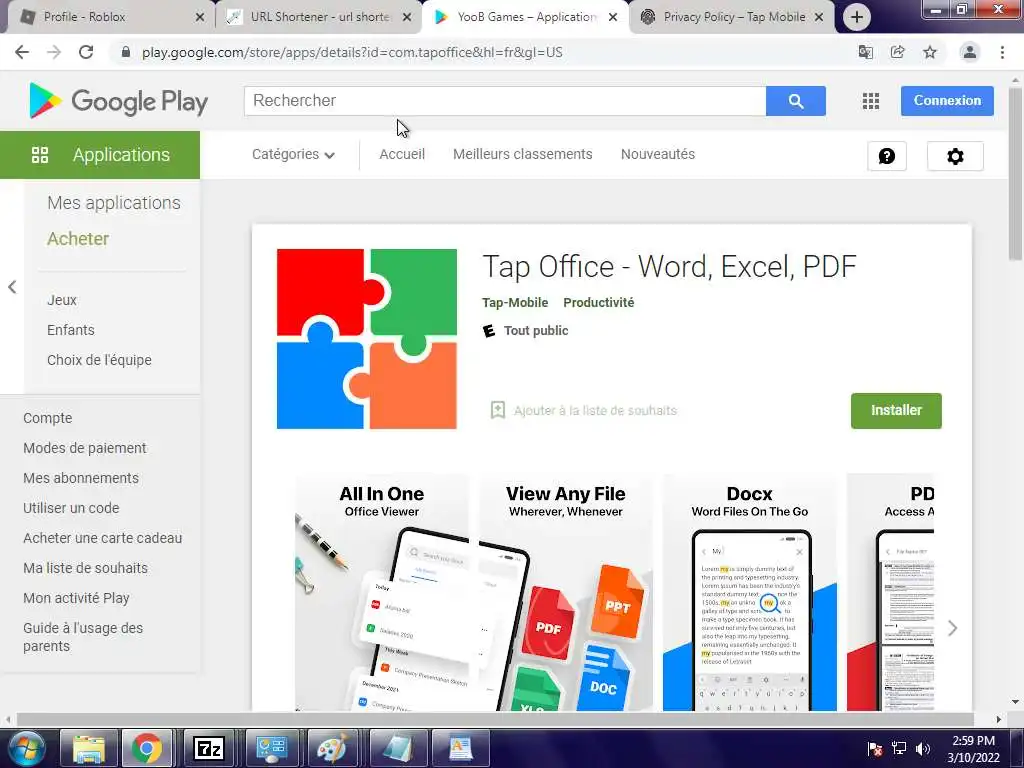Collapse the left sidebar with chevron
The image size is (1024, 768).
[x=12, y=287]
